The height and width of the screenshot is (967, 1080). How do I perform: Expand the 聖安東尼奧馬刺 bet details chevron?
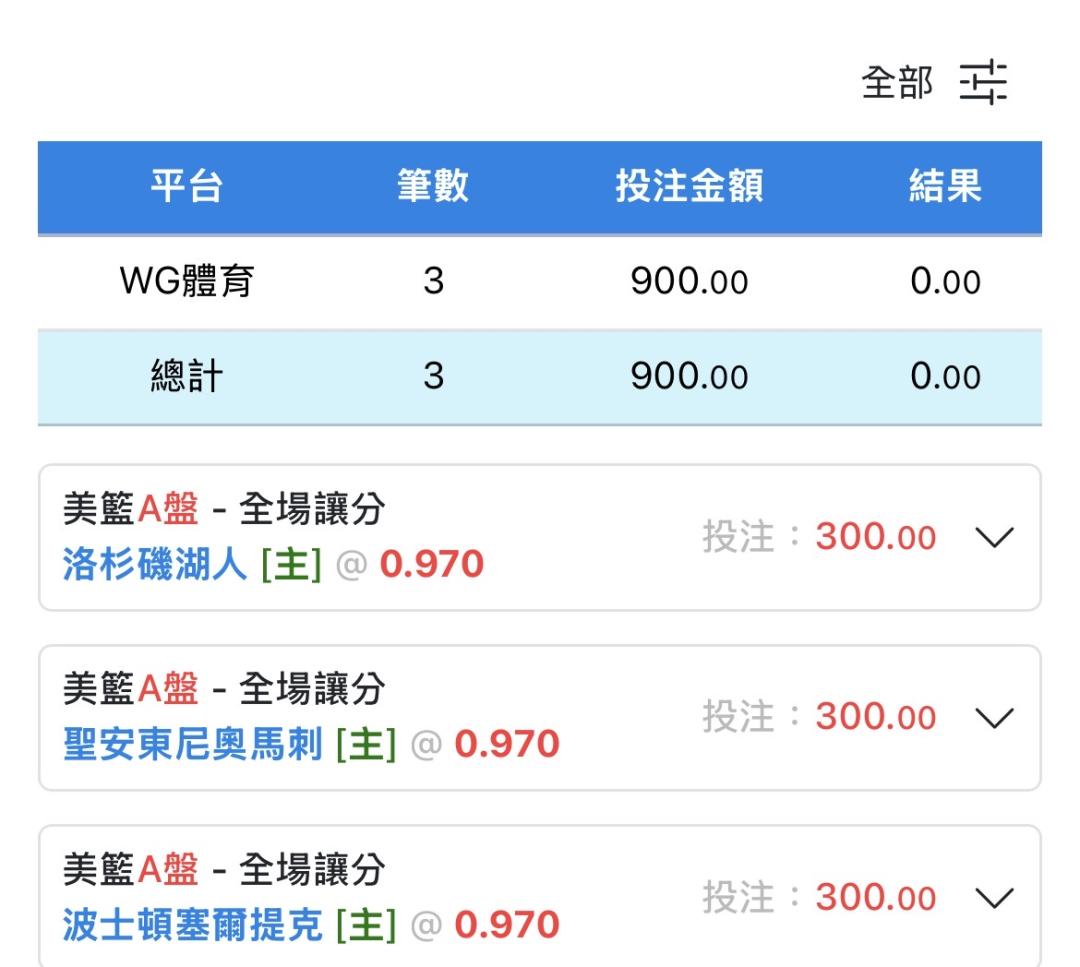[x=992, y=718]
